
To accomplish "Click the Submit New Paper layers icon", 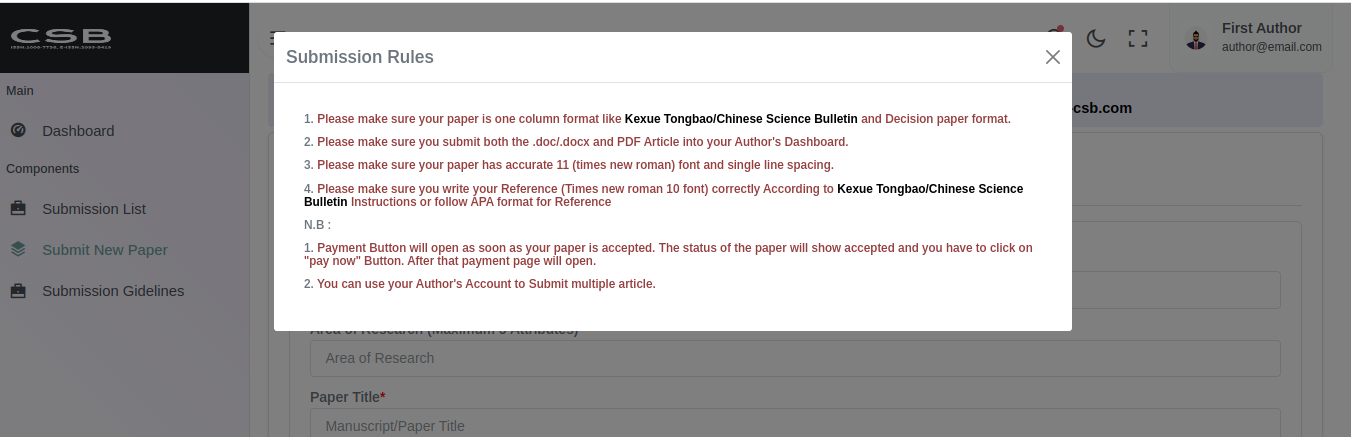I will point(18,250).
